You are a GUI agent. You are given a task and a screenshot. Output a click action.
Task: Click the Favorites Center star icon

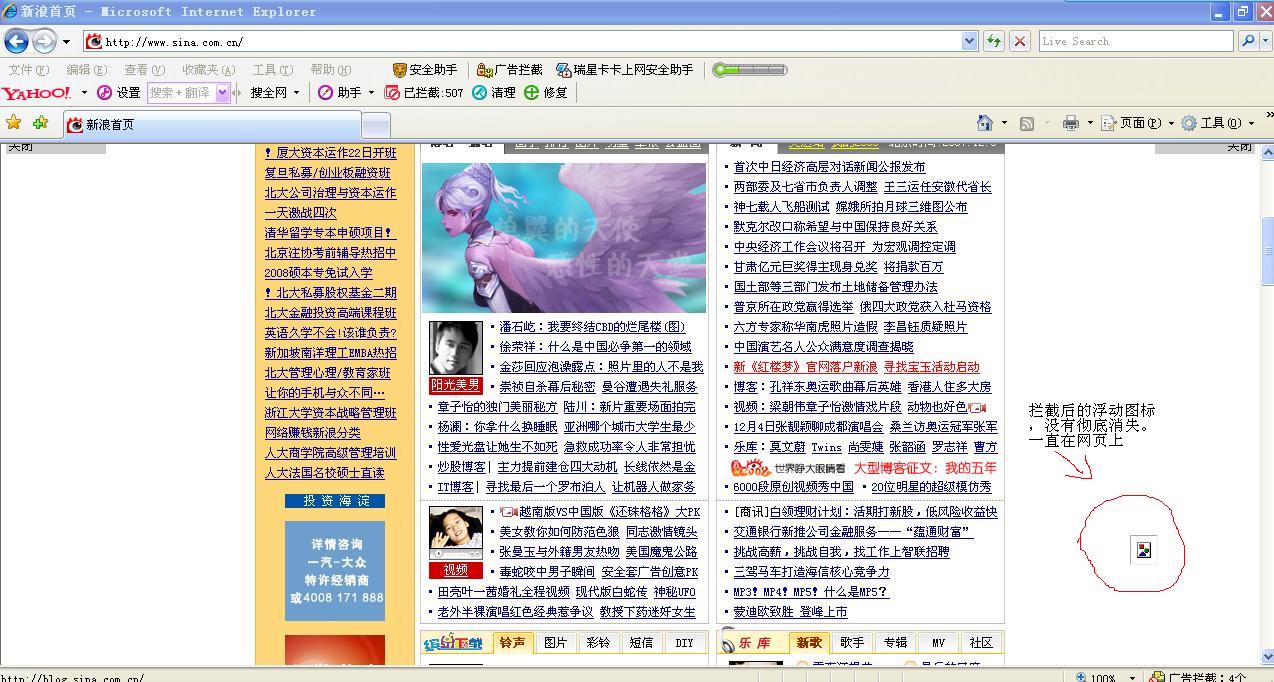click(14, 122)
